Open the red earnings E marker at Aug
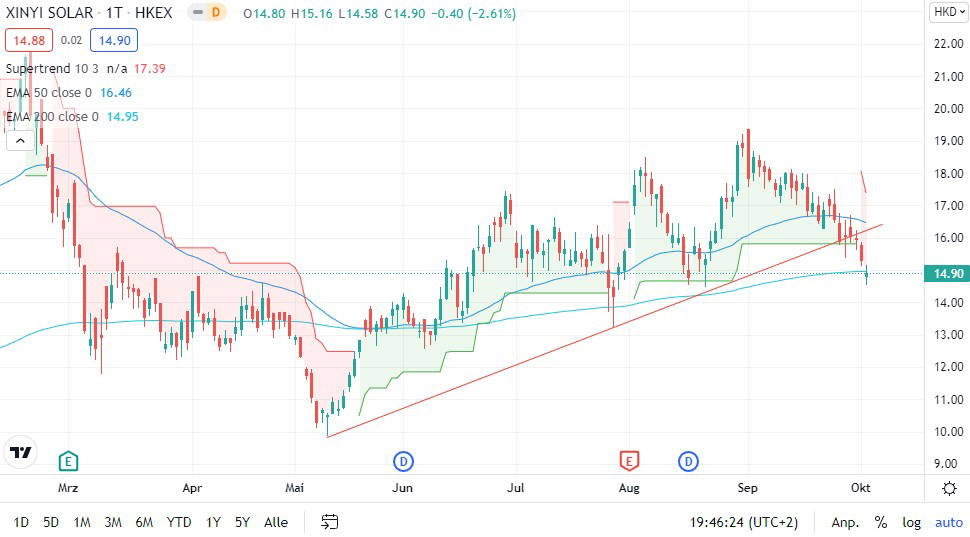Screen dimensions: 970x537 click(x=629, y=461)
